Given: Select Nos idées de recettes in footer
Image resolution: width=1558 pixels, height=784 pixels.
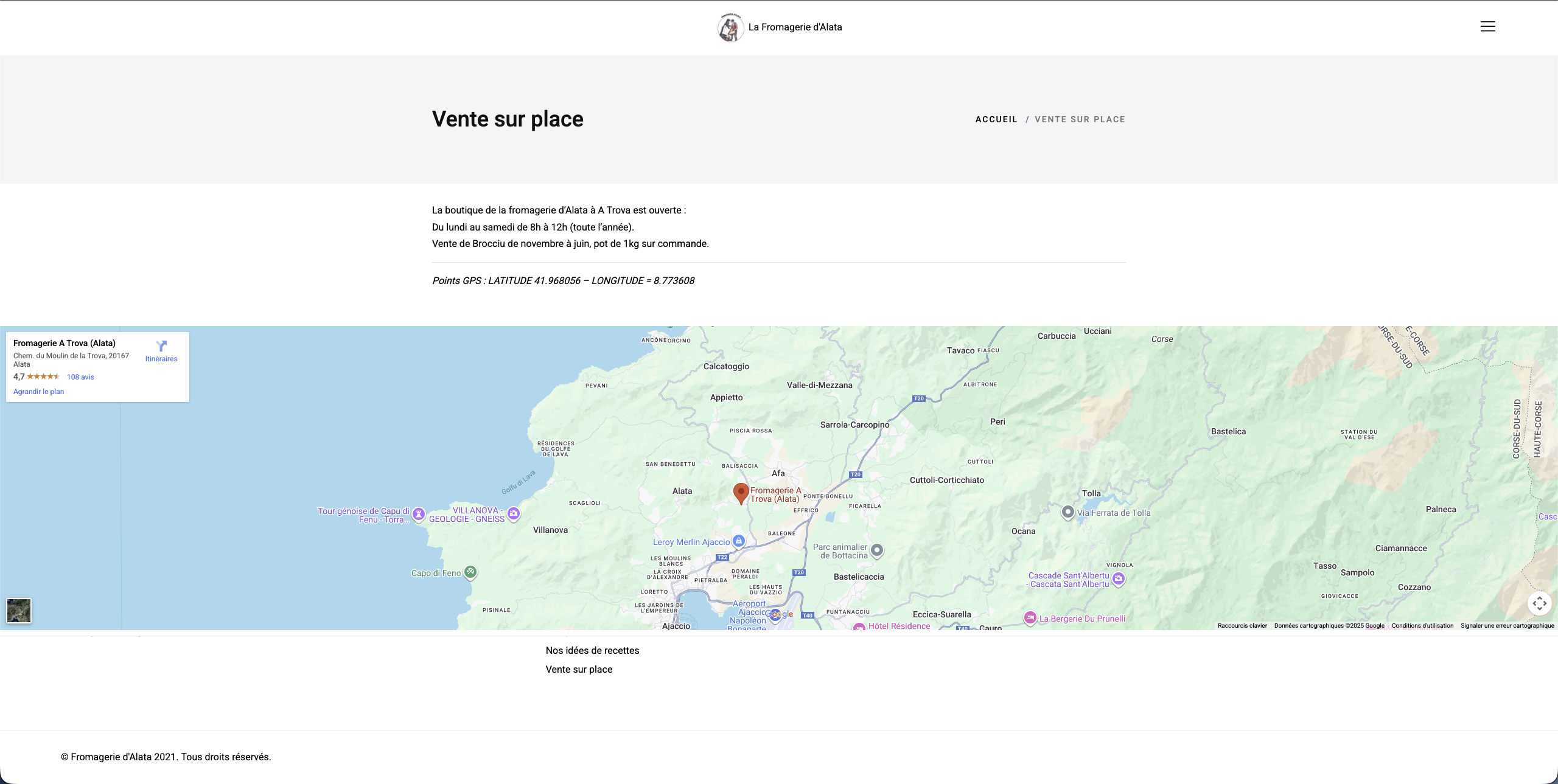Looking at the screenshot, I should [x=592, y=650].
